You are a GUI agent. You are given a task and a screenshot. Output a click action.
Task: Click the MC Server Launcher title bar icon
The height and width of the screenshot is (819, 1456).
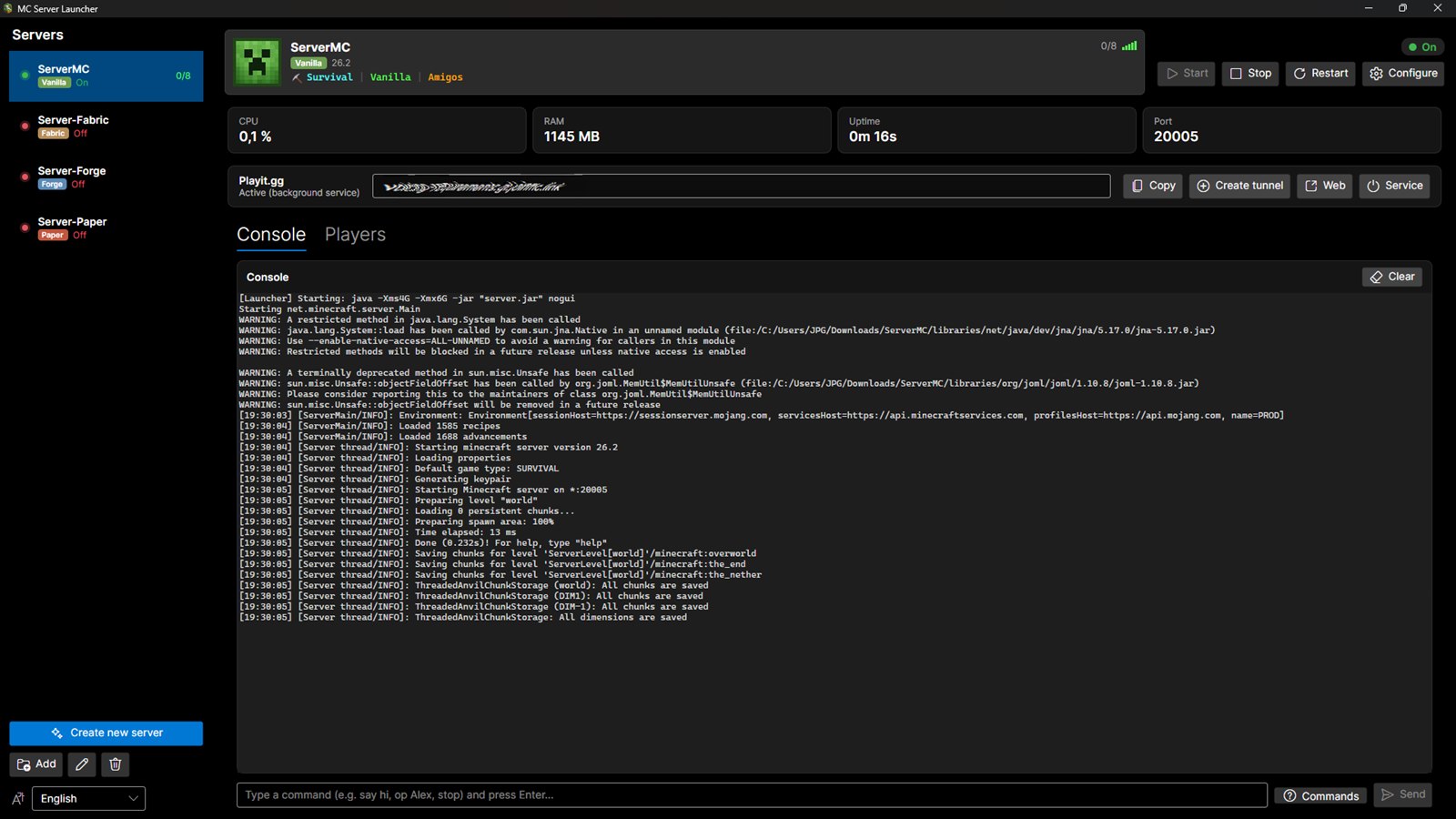pos(8,8)
